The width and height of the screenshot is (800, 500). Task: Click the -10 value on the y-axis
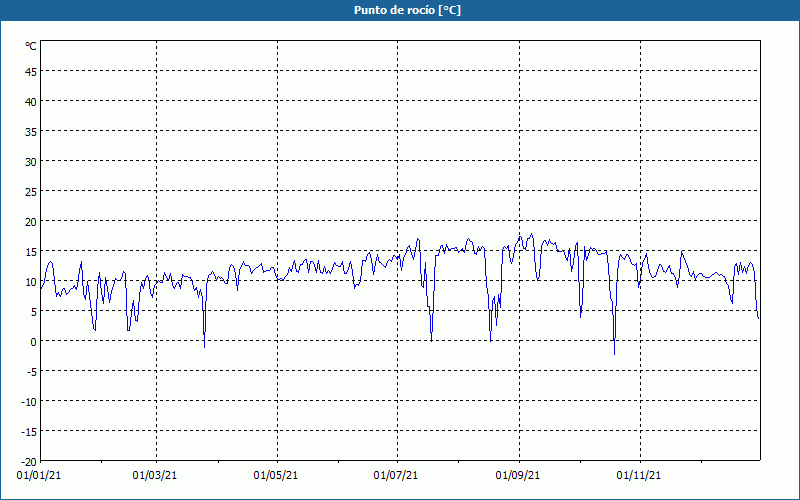[29, 402]
